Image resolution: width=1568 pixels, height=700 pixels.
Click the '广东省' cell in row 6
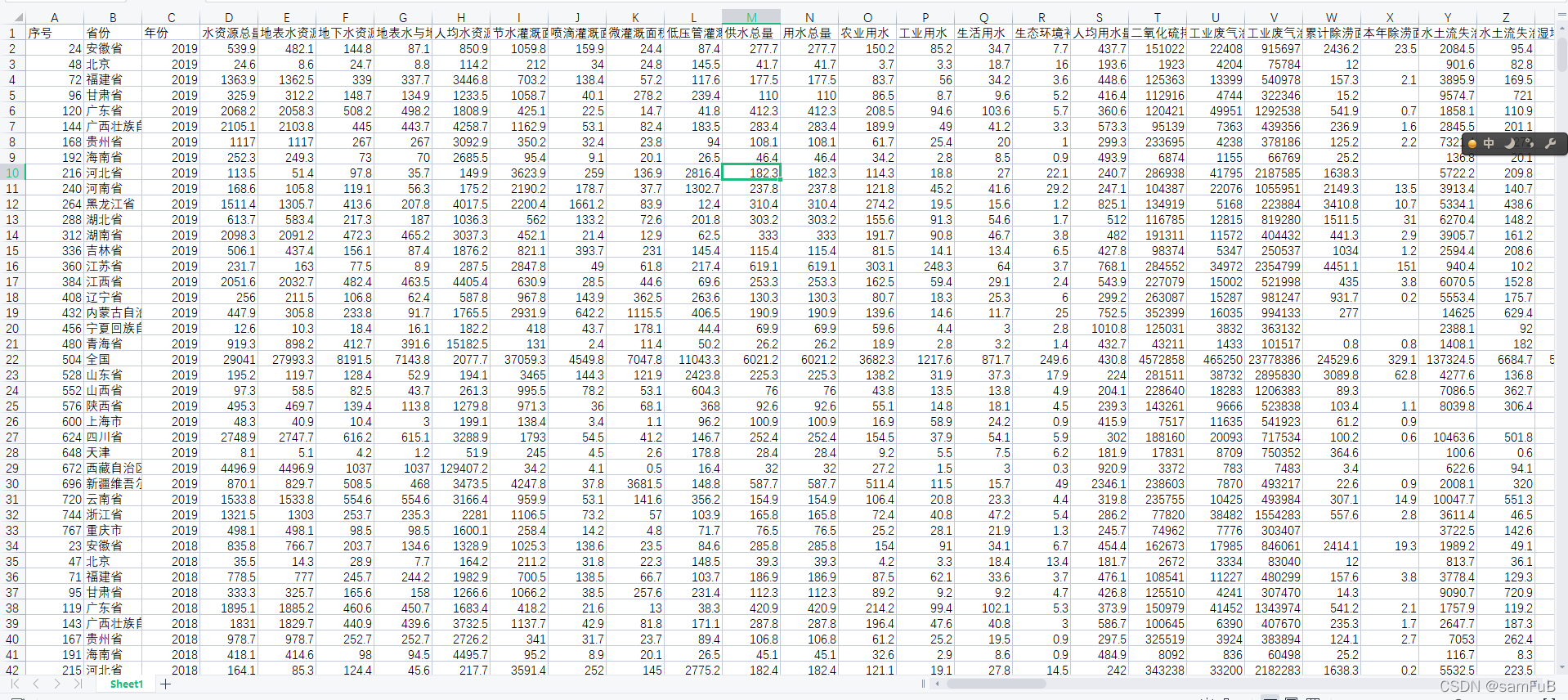(113, 110)
